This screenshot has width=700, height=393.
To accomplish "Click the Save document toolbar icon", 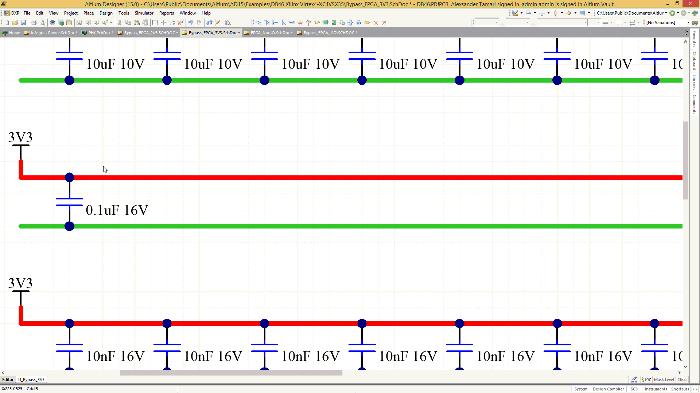I will coord(23,22).
